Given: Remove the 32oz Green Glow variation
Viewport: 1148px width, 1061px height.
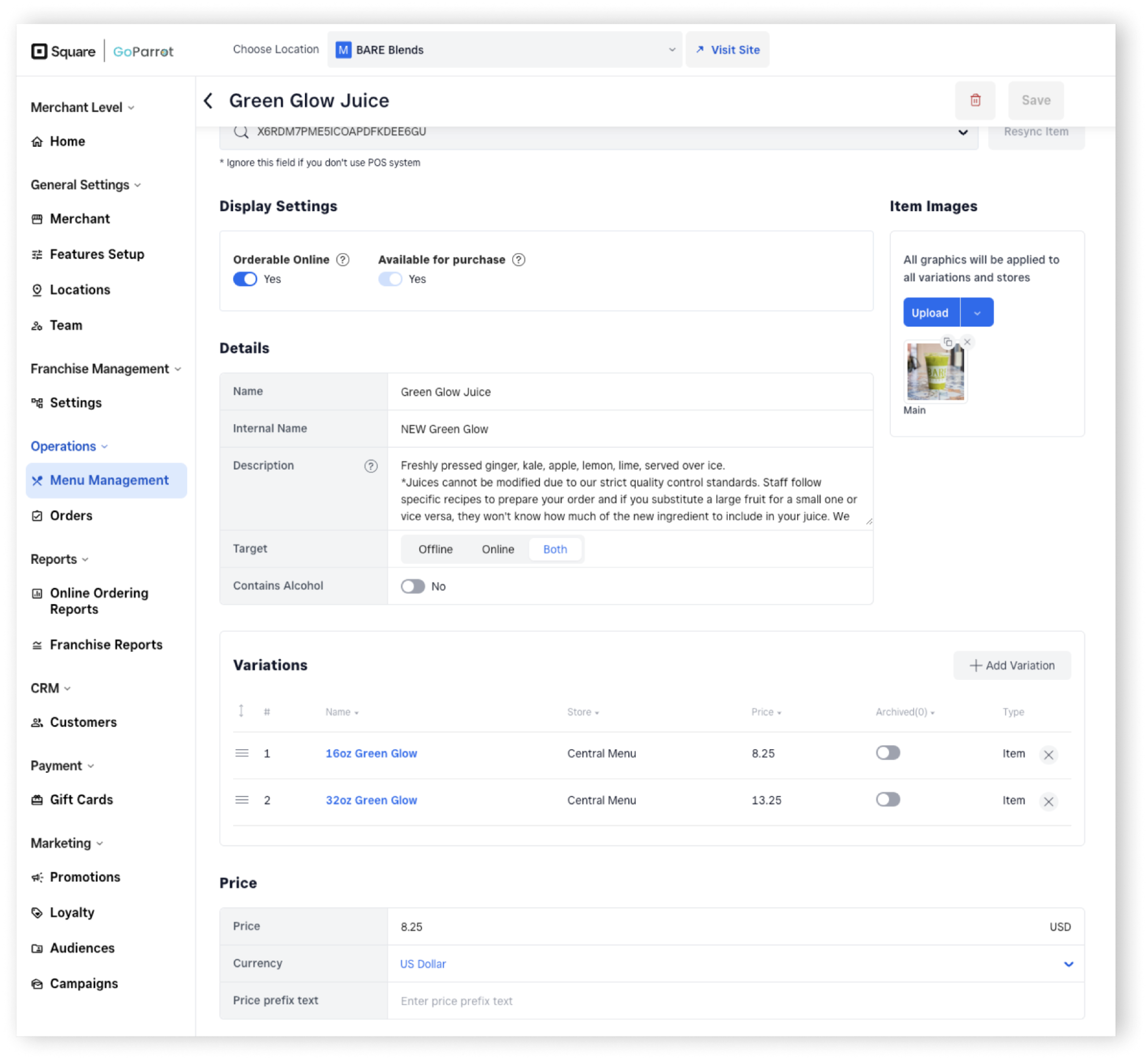Looking at the screenshot, I should [1048, 801].
